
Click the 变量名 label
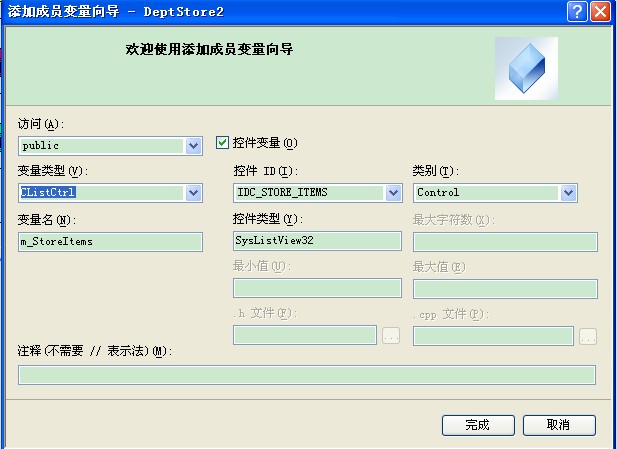(46, 220)
